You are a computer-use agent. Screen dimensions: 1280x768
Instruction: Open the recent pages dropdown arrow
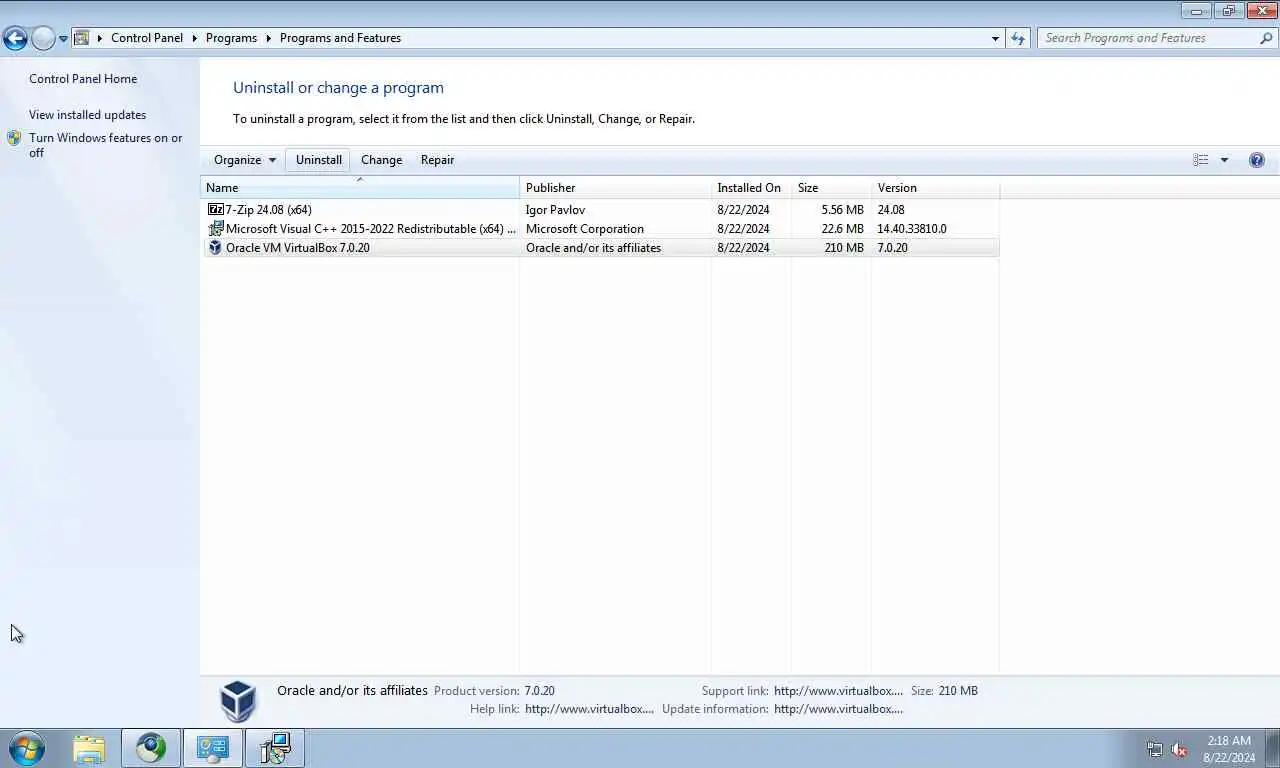pyautogui.click(x=63, y=39)
